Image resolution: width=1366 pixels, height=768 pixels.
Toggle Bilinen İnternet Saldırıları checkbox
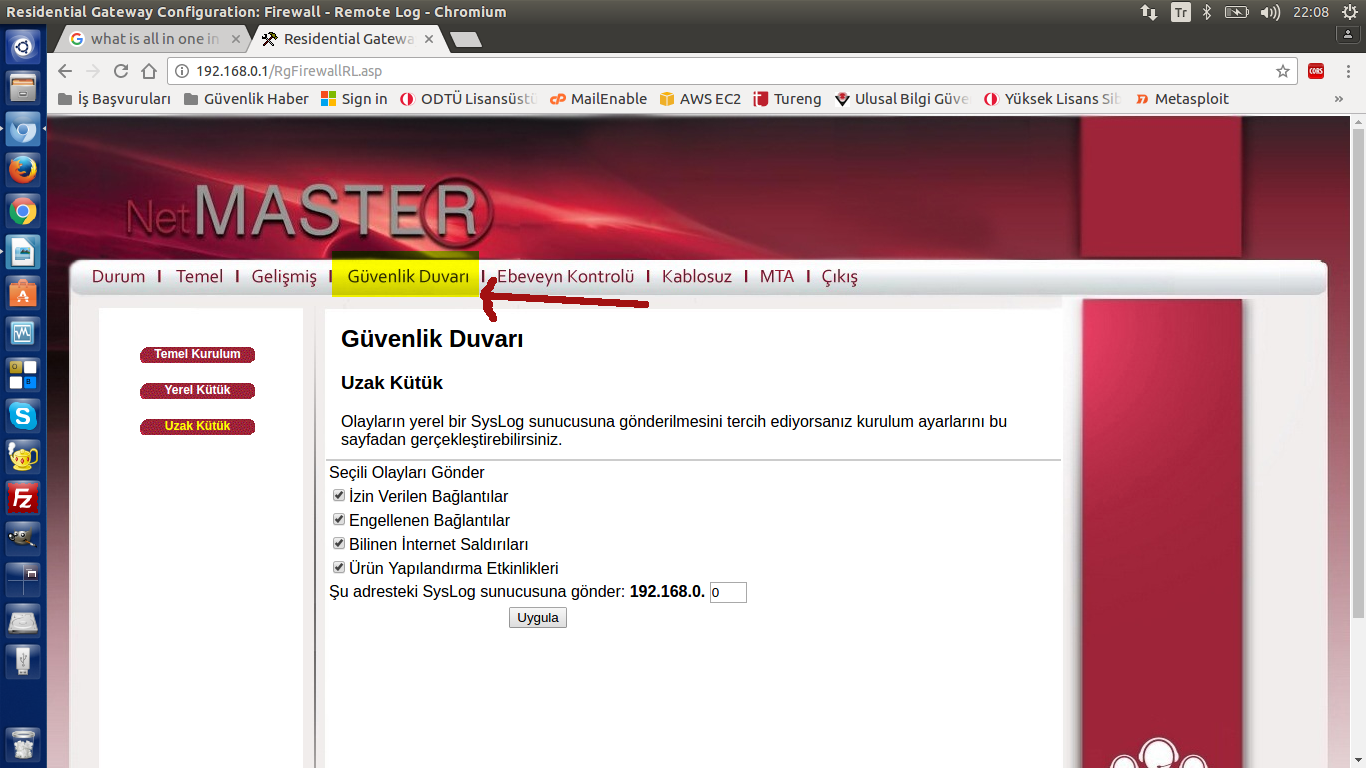pos(339,543)
